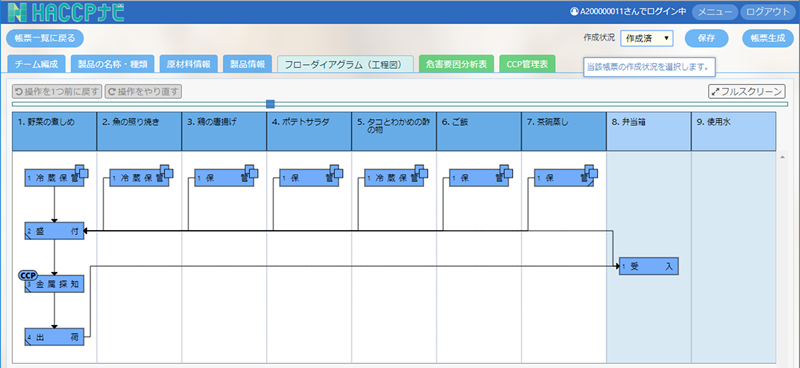The image size is (800, 368).
Task: Click the CCP badge on 金属探知
Action: pyautogui.click(x=29, y=276)
